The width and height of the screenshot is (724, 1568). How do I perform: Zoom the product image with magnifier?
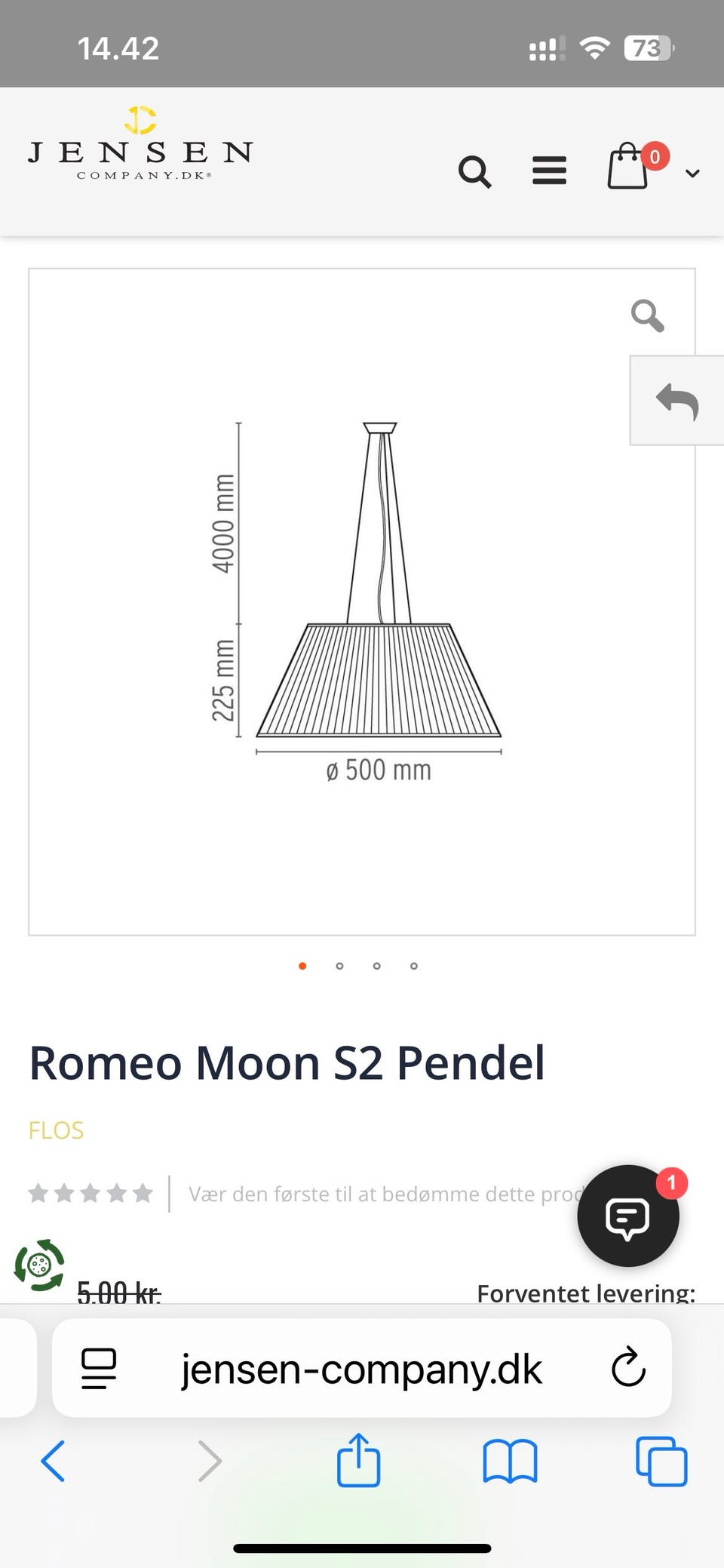tap(647, 315)
